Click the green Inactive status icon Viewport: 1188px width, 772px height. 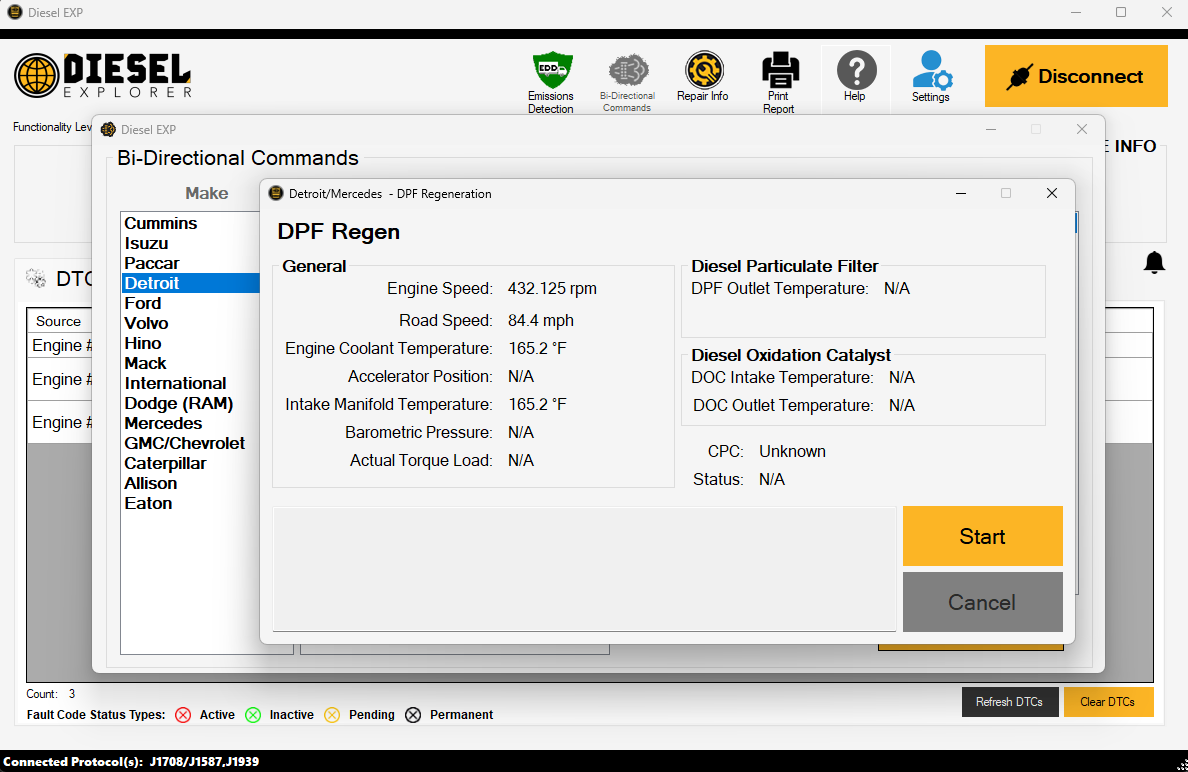(x=253, y=715)
